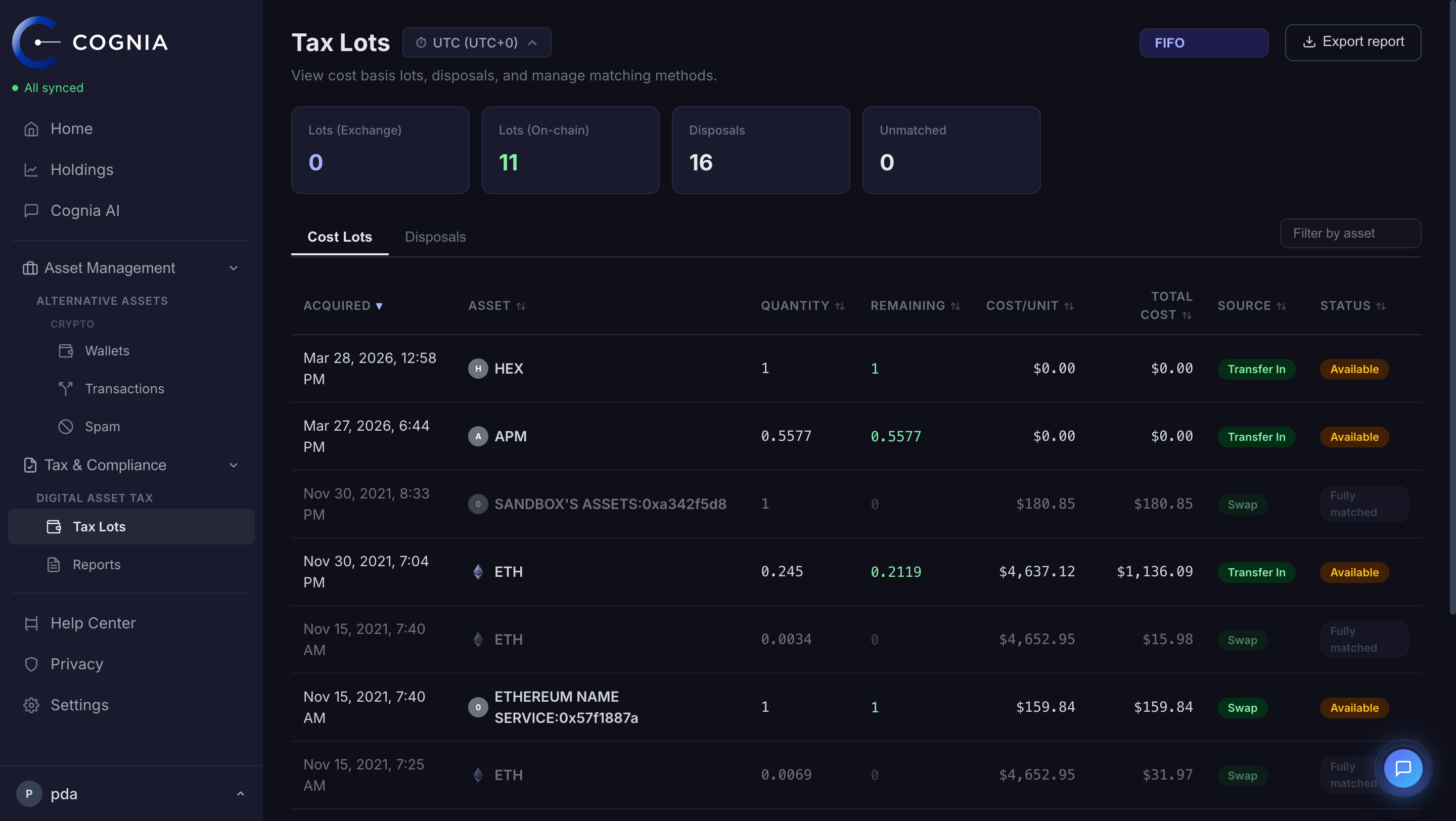Collapse the Asset Management section

(x=234, y=268)
